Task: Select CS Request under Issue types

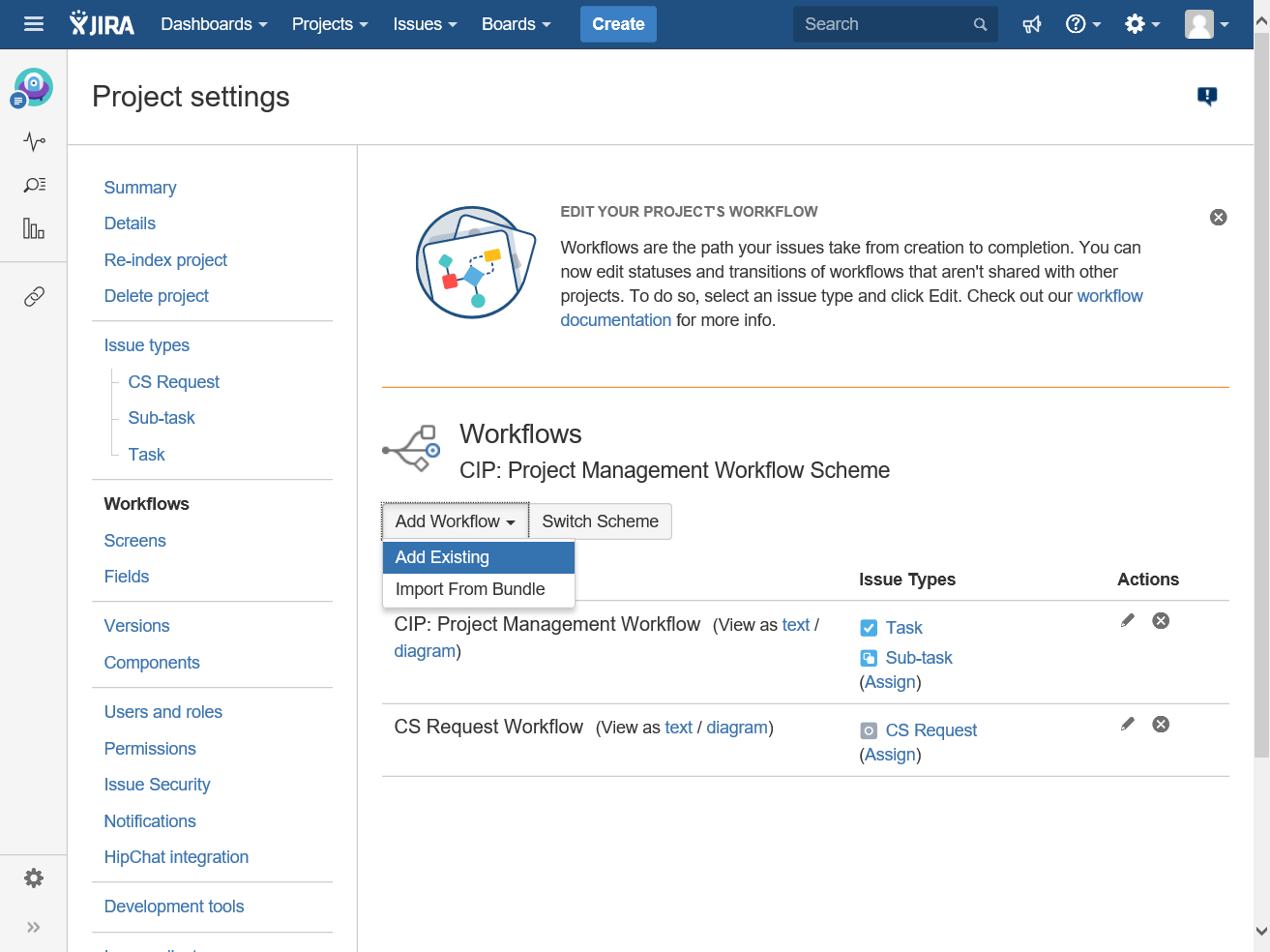Action: pos(173,382)
